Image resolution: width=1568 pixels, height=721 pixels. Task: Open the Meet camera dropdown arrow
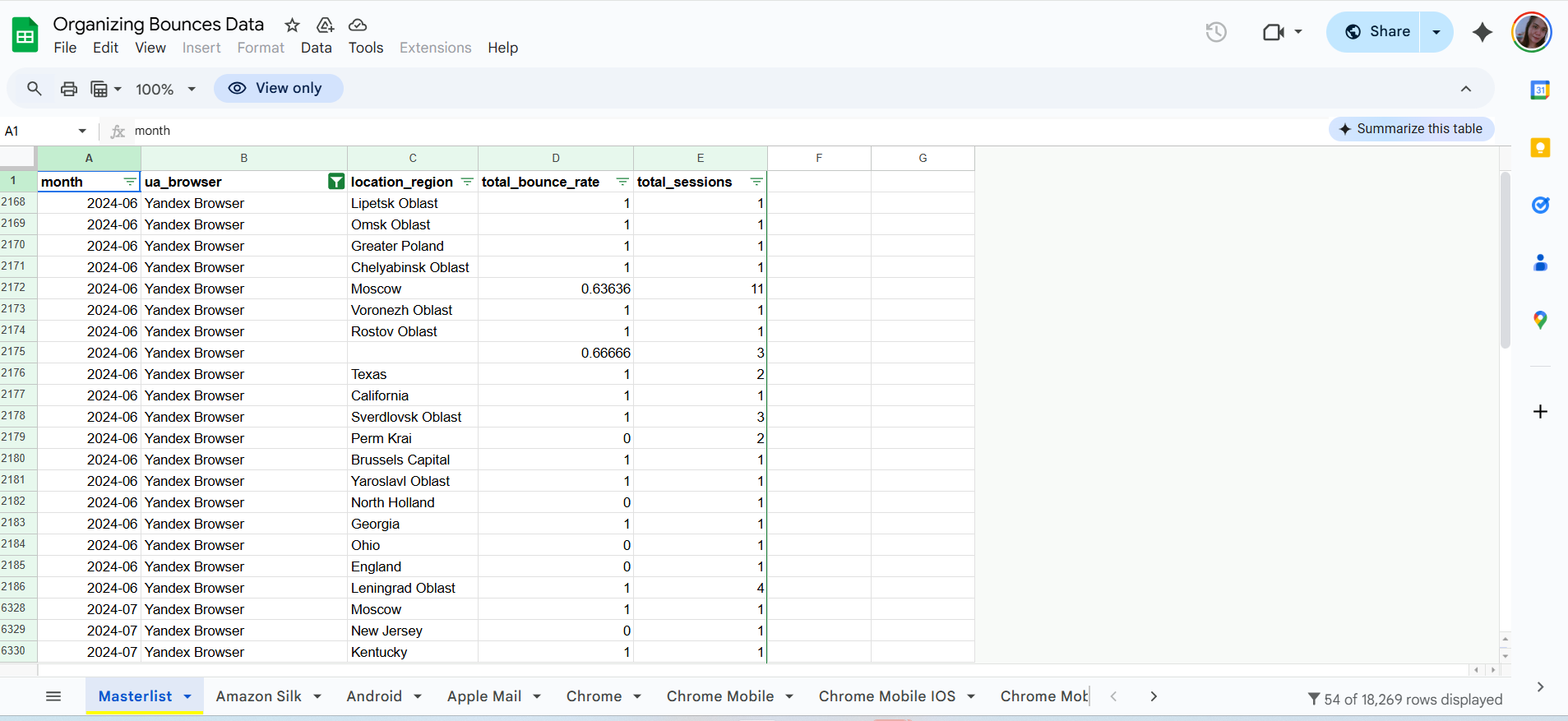click(x=1298, y=32)
